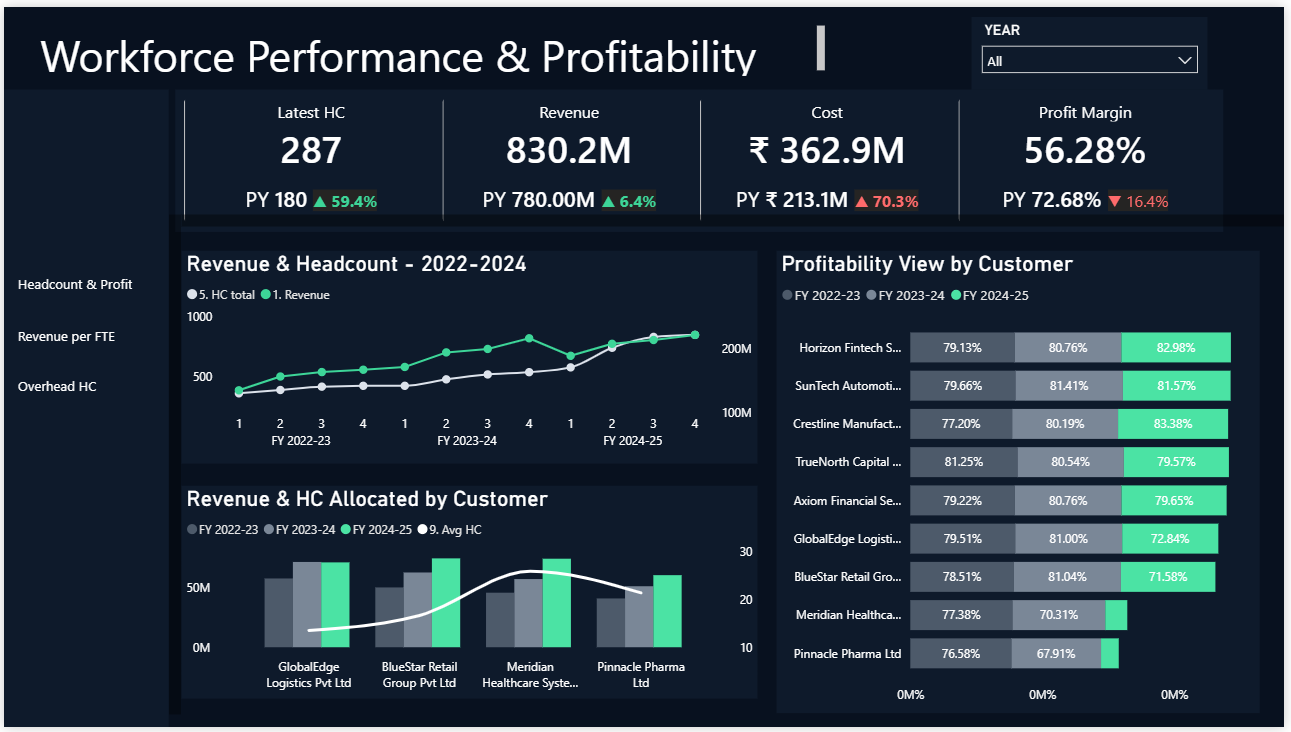This screenshot has width=1291, height=732.
Task: Click the Revenue & HC Allocated by Customer title
Action: pos(367,498)
